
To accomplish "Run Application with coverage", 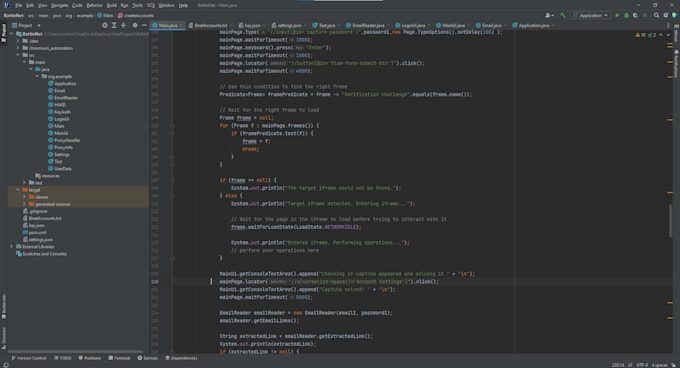I will 635,16.
